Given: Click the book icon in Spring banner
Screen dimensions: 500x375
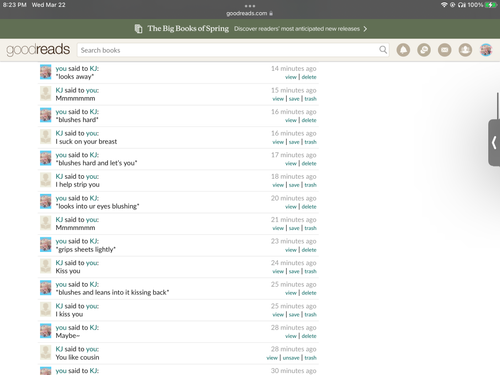Looking at the screenshot, I should point(138,29).
